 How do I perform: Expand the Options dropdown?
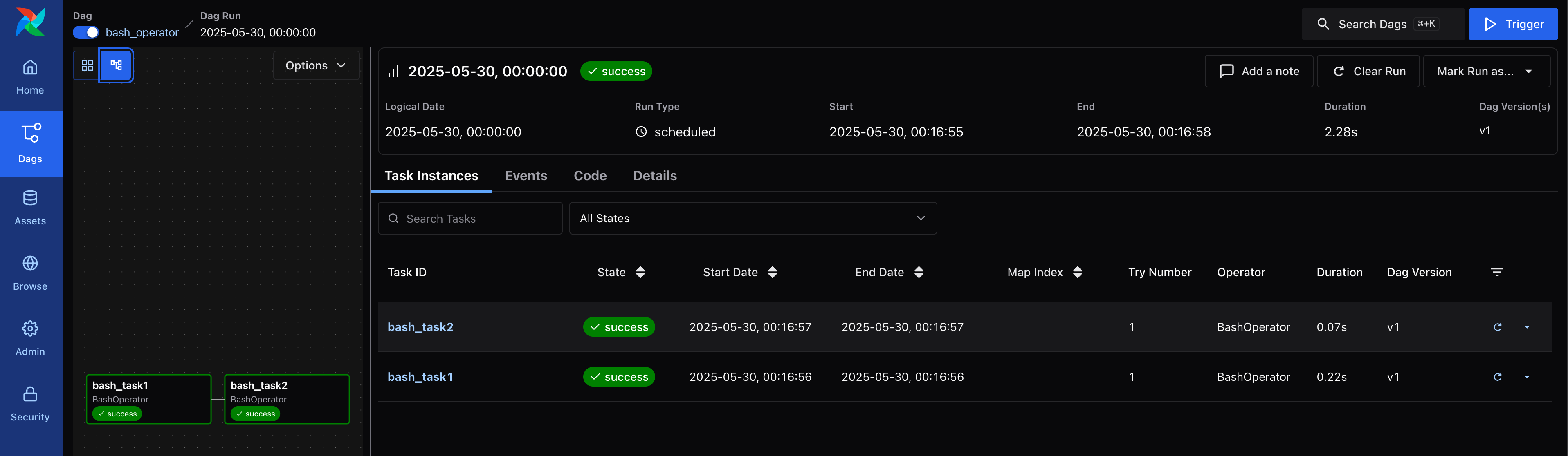(x=315, y=65)
